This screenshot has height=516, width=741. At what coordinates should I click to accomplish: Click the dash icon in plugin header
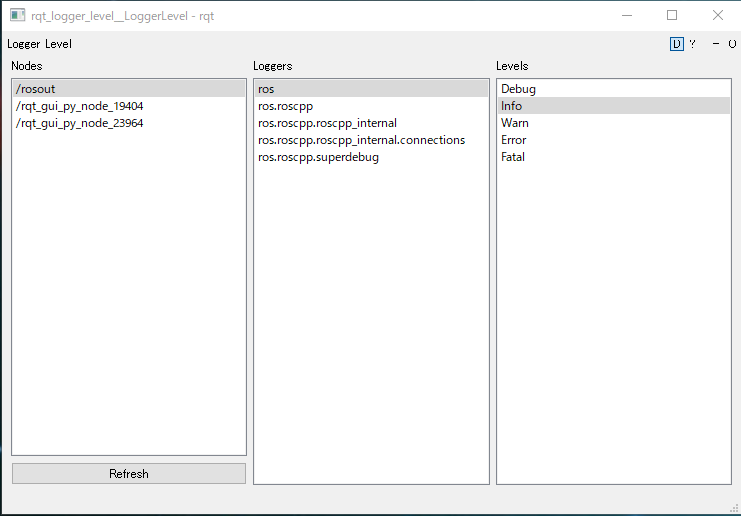[716, 44]
